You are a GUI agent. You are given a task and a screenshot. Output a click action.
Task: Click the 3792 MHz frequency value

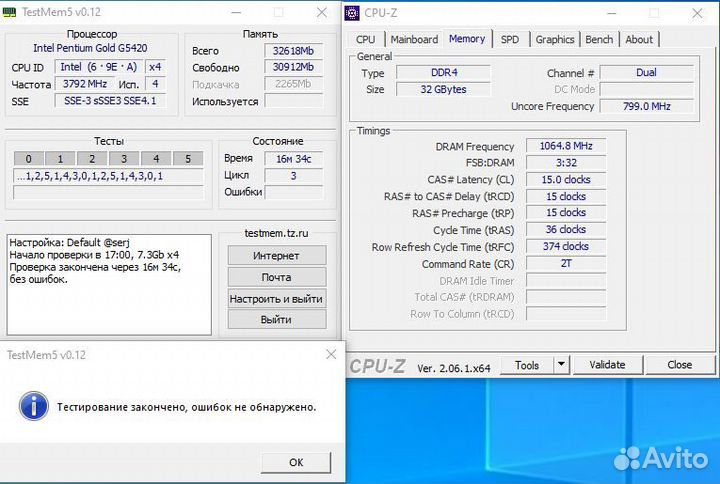(x=84, y=84)
